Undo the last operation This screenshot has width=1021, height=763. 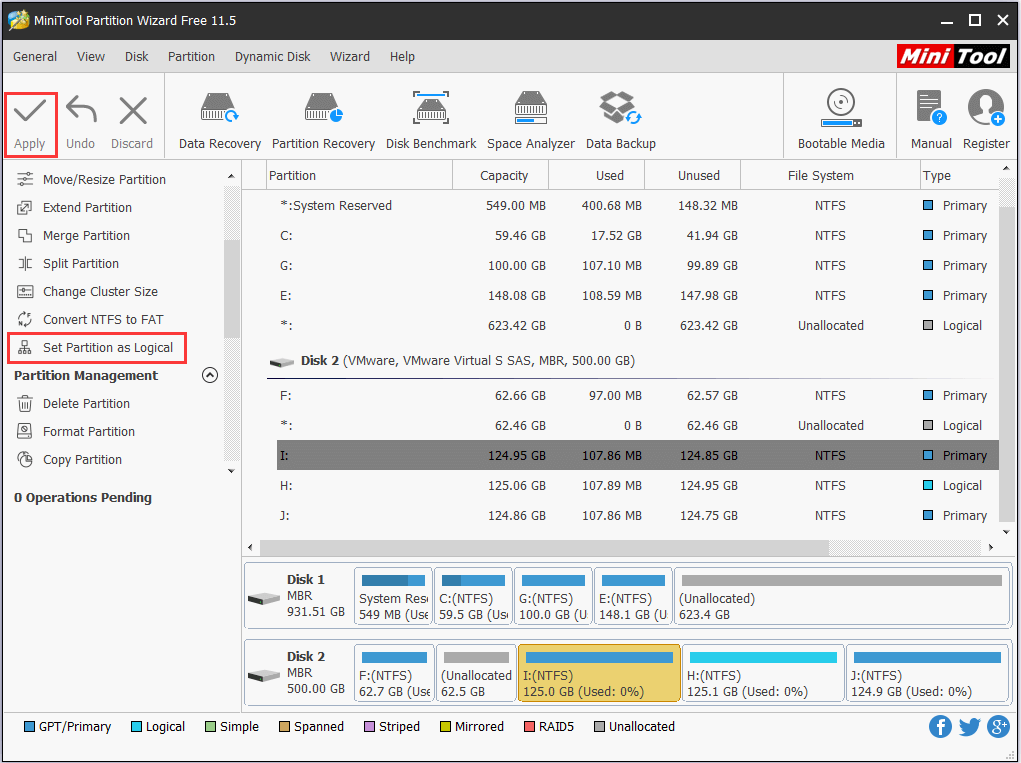[81, 124]
